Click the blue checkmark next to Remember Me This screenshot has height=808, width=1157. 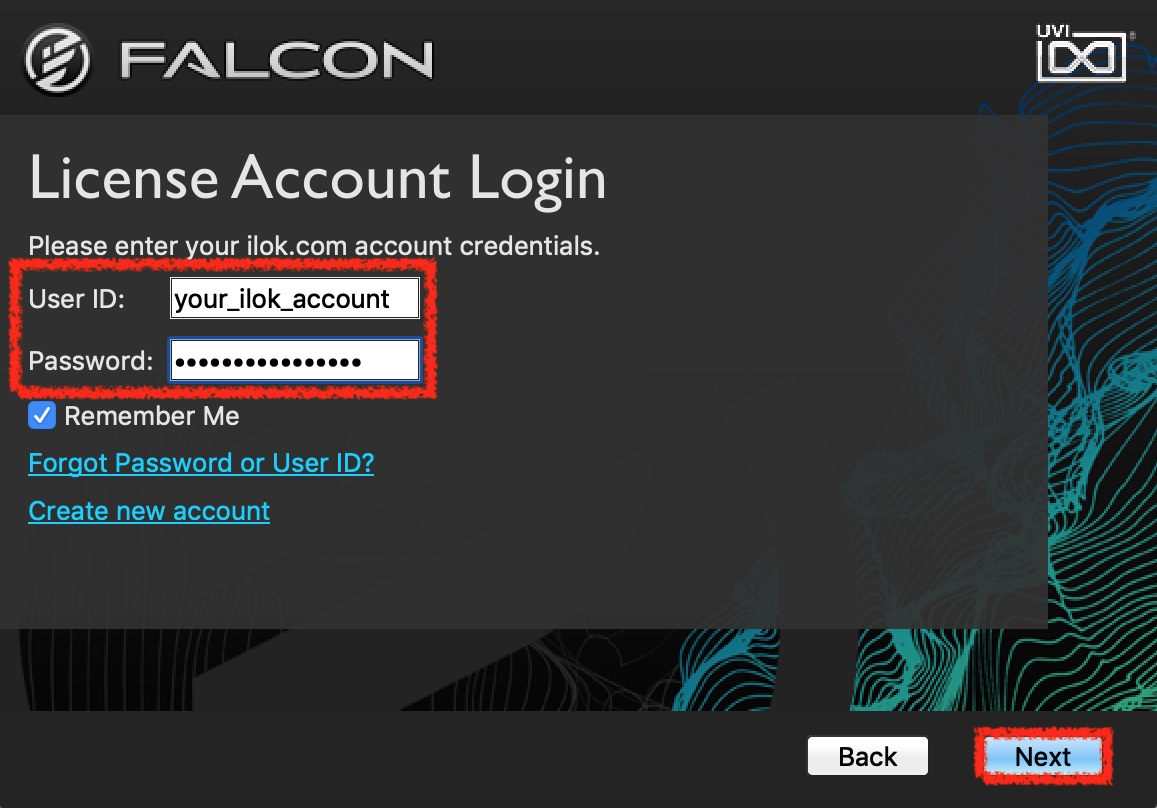[x=40, y=415]
